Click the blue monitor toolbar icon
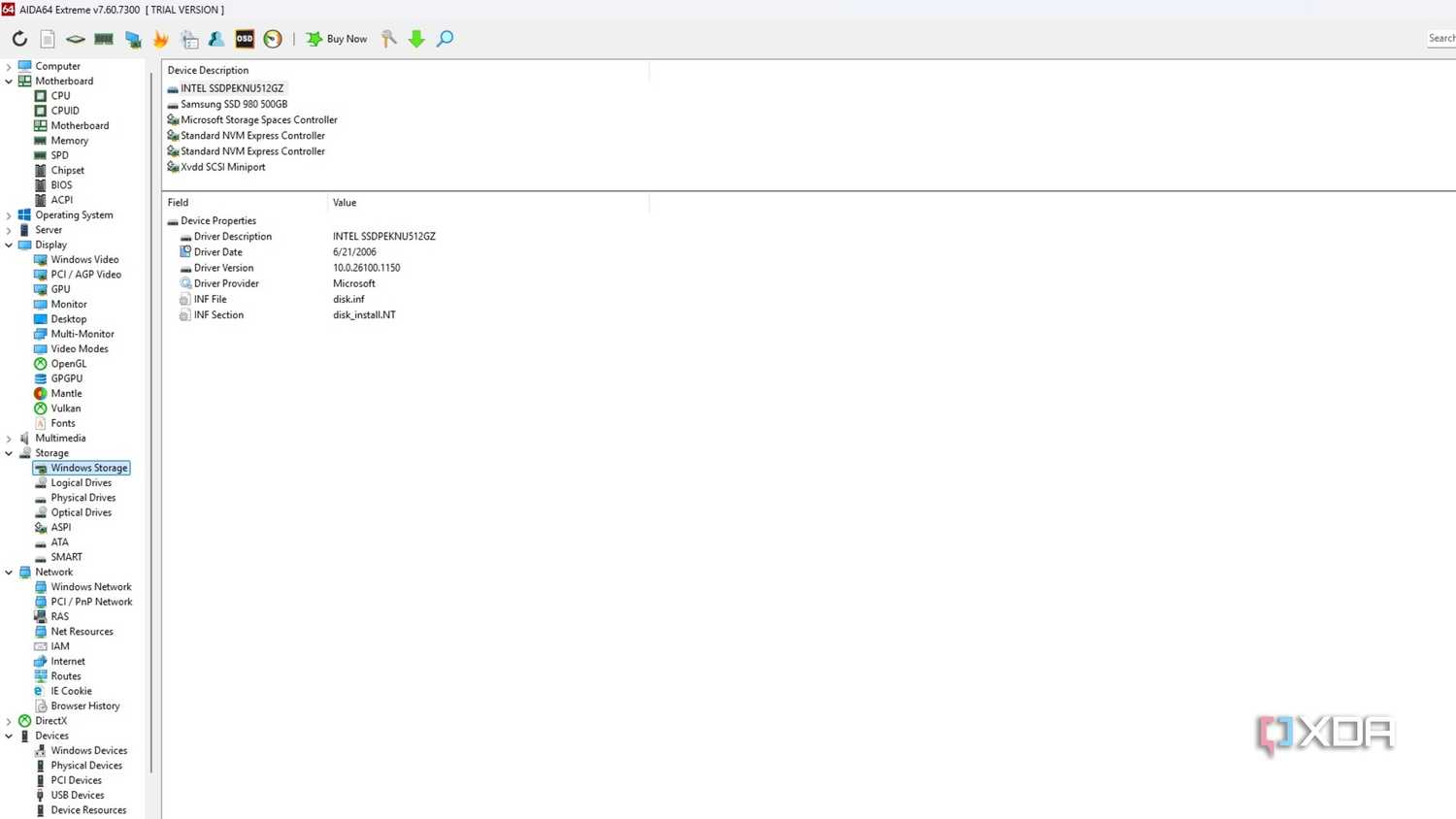This screenshot has width=1456, height=819. [133, 39]
